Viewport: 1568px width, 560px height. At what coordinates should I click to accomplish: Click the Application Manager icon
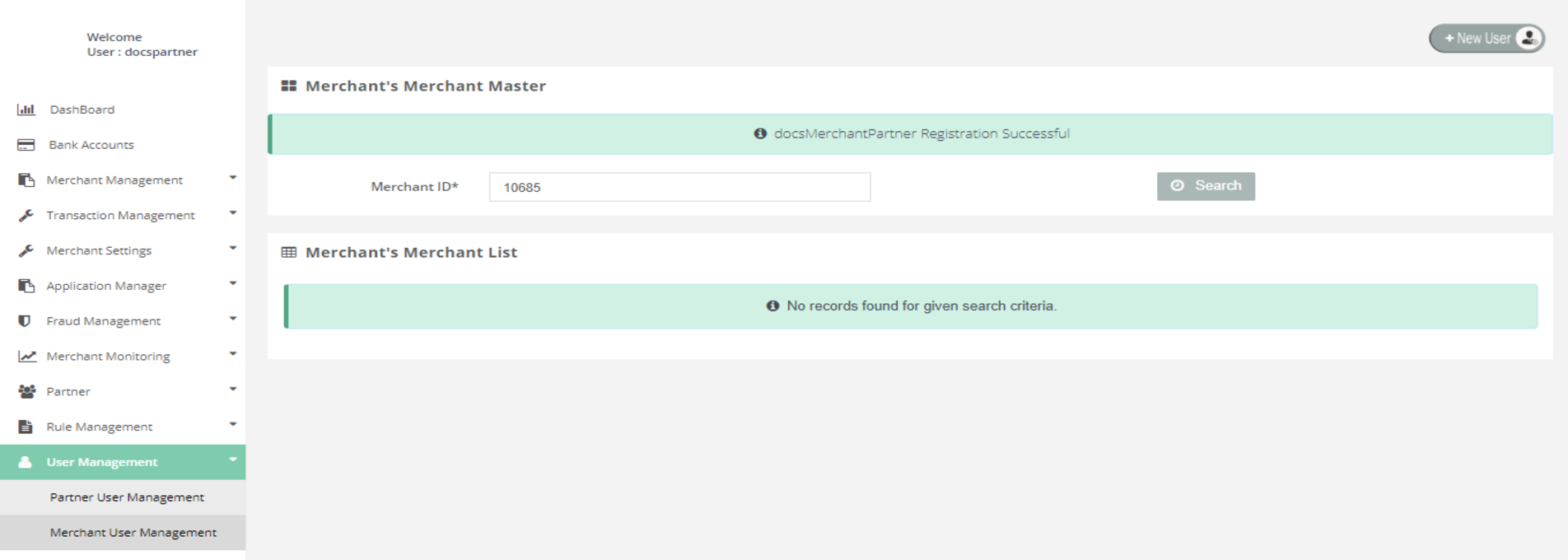point(26,286)
